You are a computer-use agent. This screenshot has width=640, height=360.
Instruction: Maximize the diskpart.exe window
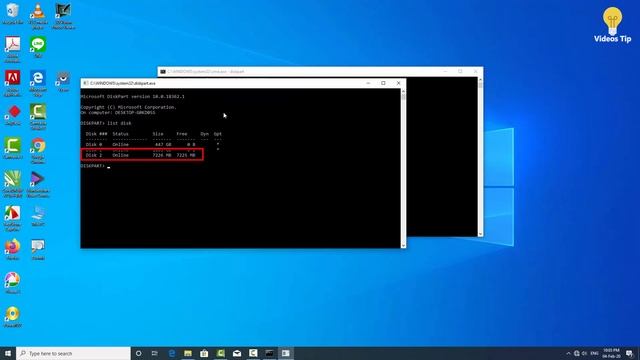[x=383, y=83]
